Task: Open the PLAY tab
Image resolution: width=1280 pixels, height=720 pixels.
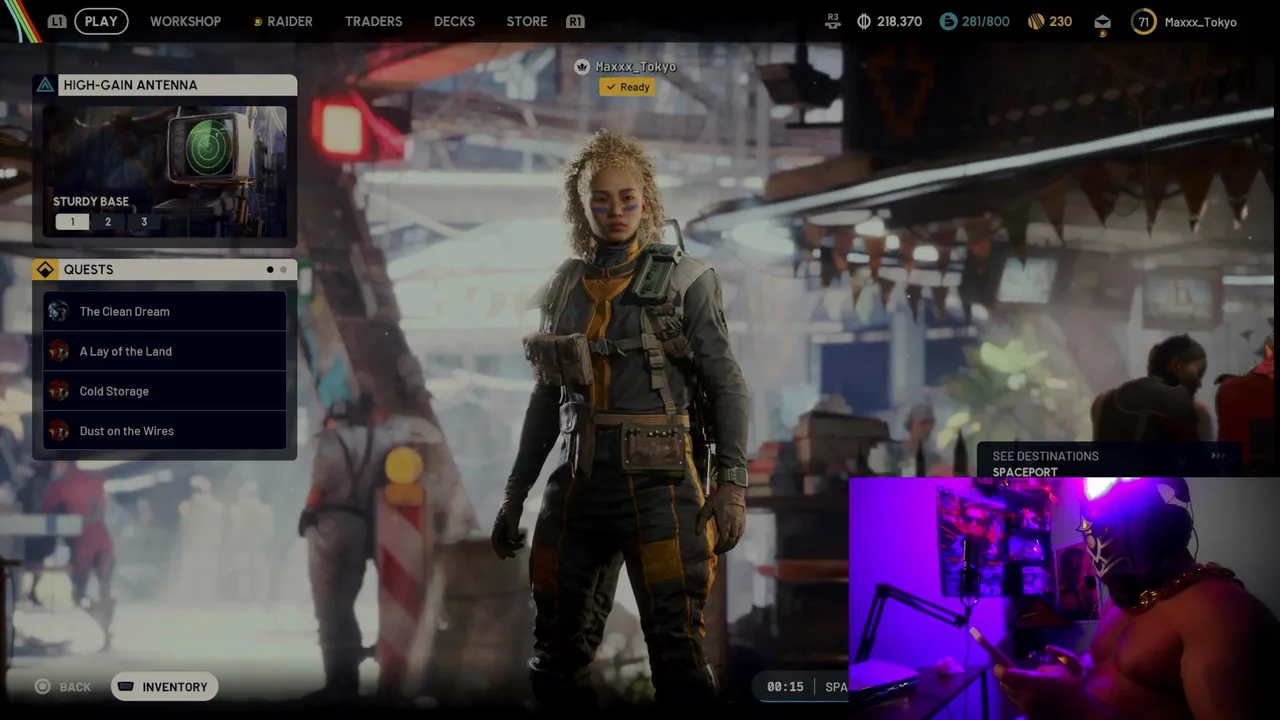Action: [x=101, y=21]
